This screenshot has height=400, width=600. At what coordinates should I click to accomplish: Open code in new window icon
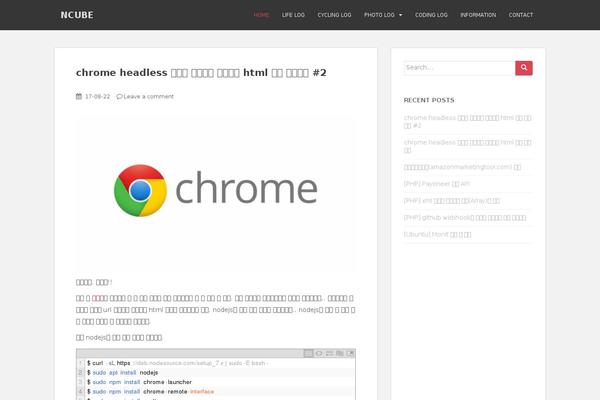[x=350, y=353]
